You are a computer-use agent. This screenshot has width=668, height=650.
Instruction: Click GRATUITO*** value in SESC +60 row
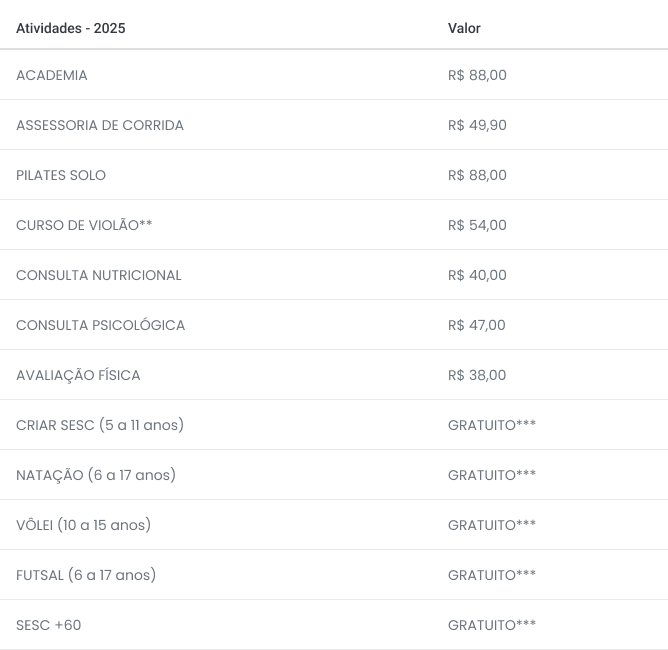(492, 625)
